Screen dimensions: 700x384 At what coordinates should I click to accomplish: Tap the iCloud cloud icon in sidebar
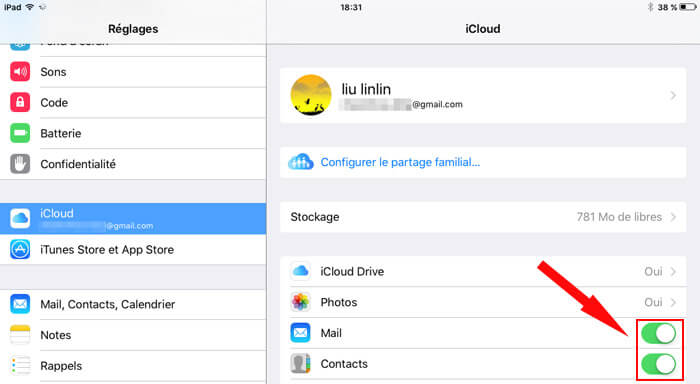pos(20,218)
